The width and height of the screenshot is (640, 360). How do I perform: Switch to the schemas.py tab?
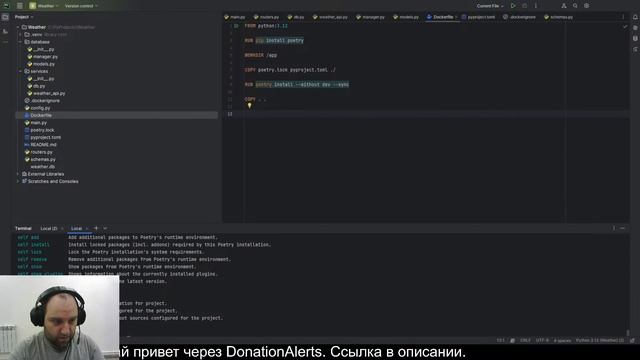[559, 17]
